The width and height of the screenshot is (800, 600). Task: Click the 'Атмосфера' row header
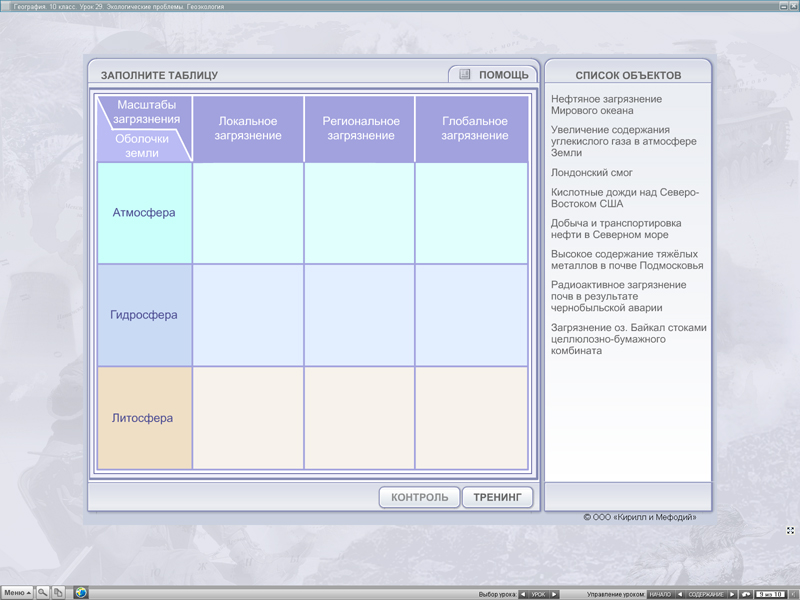tap(144, 213)
